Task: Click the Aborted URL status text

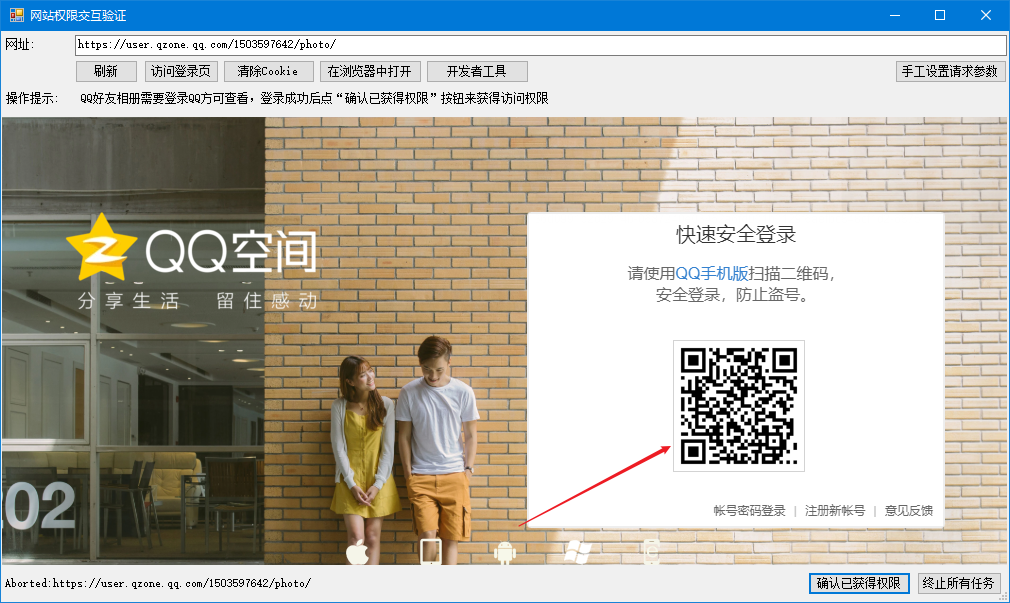Action: point(158,583)
